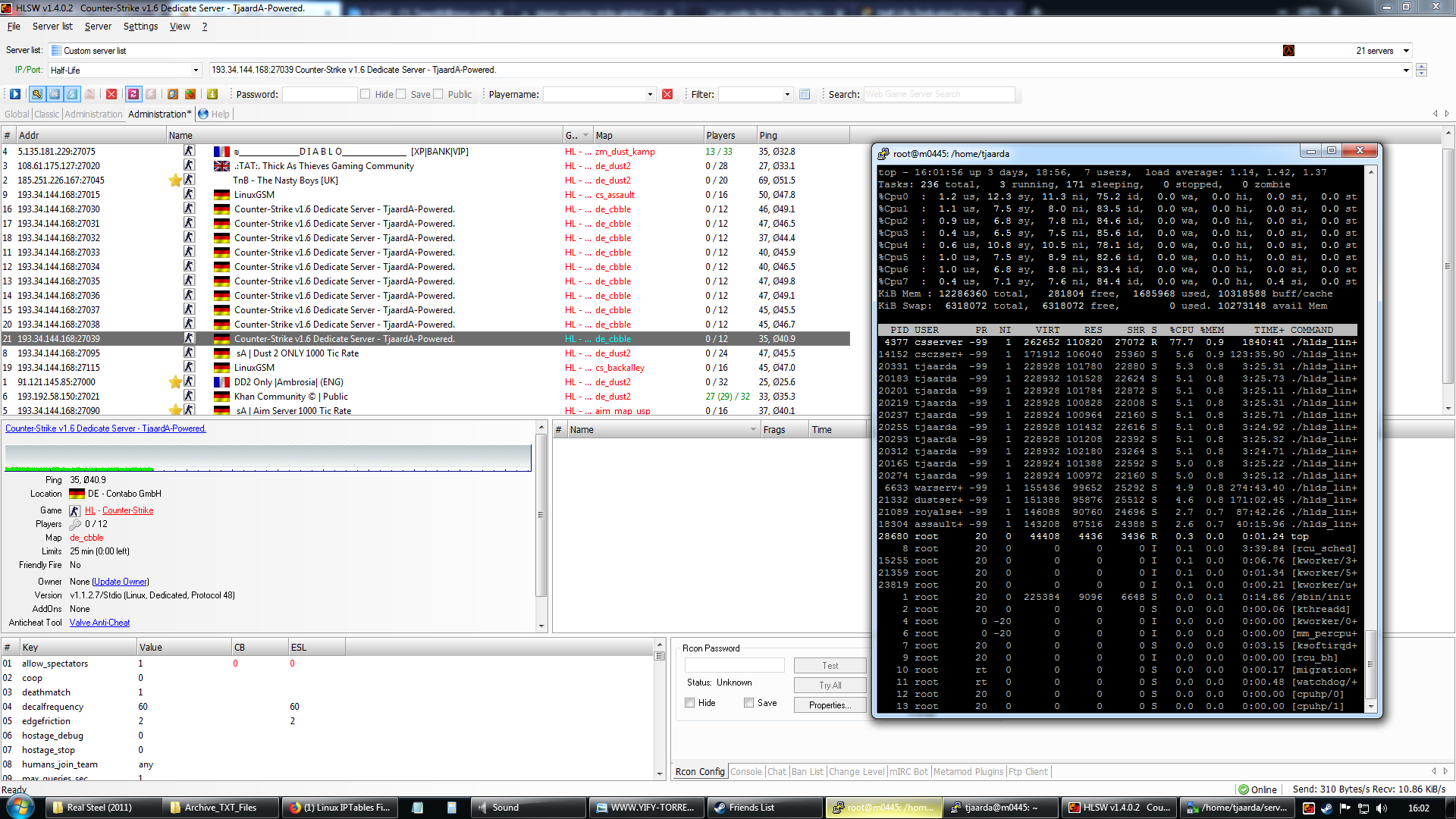Click the red X delete toolbar icon
The image size is (1456, 819).
[x=111, y=94]
